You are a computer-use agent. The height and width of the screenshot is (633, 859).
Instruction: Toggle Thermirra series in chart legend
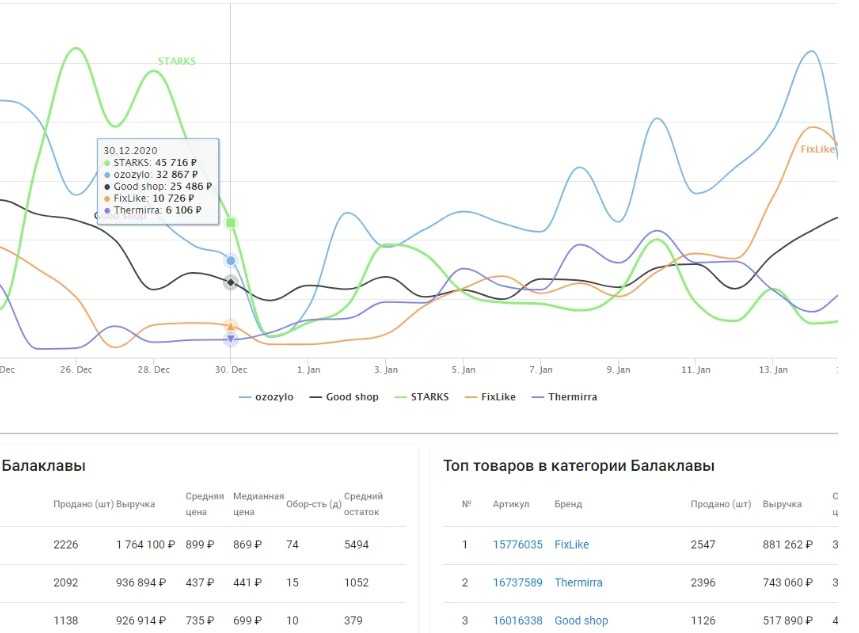pyautogui.click(x=564, y=397)
